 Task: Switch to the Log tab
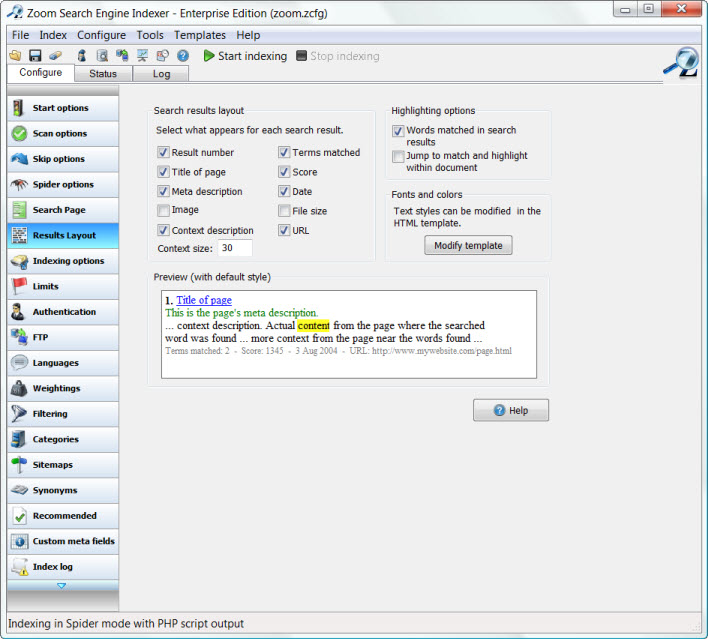coord(161,74)
